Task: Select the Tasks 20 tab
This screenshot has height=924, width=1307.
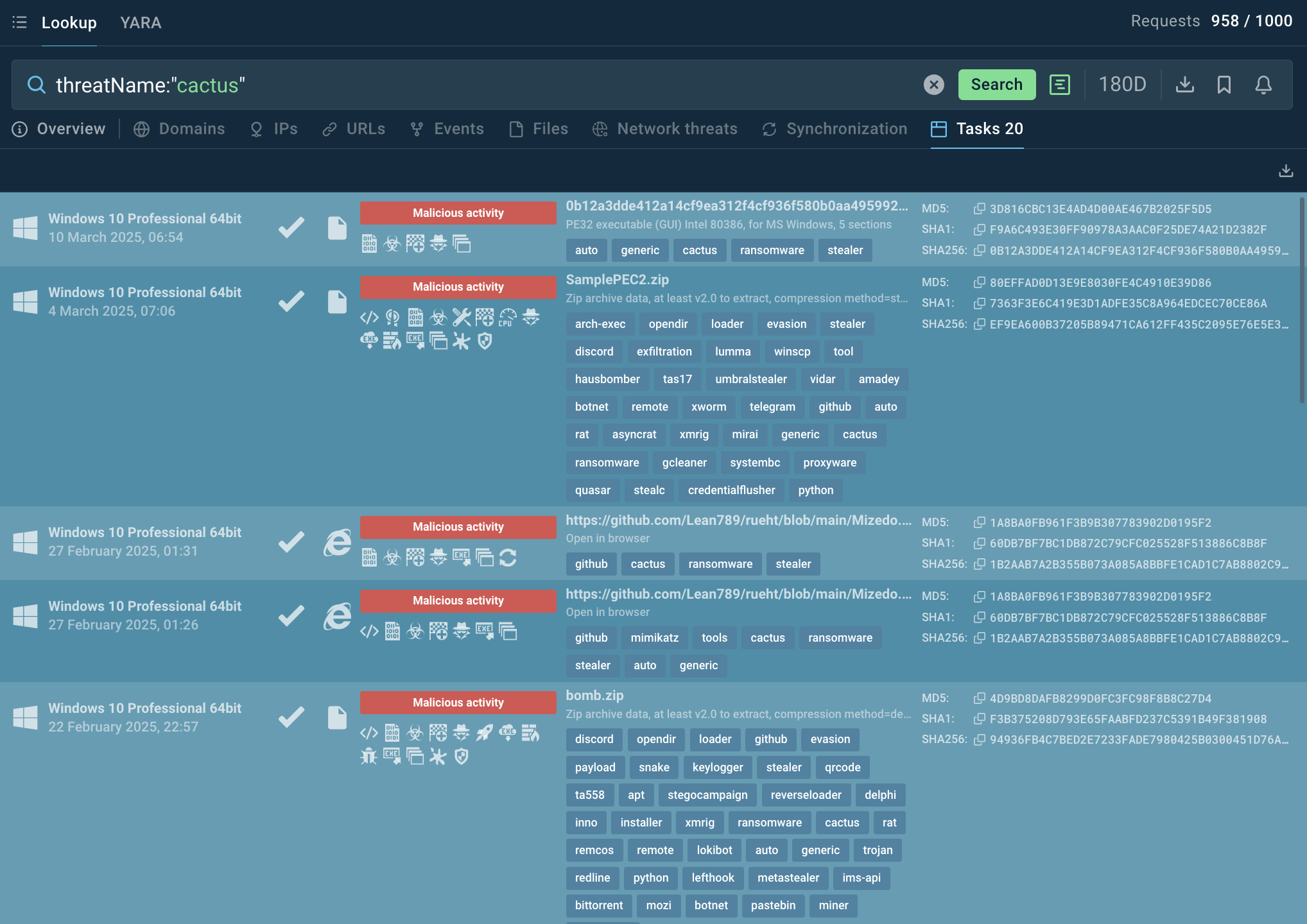Action: 977,129
